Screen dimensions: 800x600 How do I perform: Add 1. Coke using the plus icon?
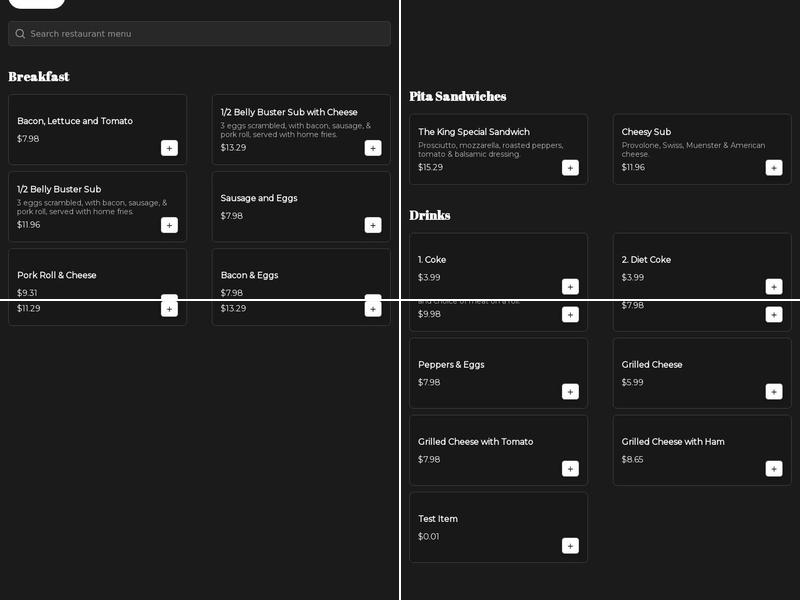570,286
